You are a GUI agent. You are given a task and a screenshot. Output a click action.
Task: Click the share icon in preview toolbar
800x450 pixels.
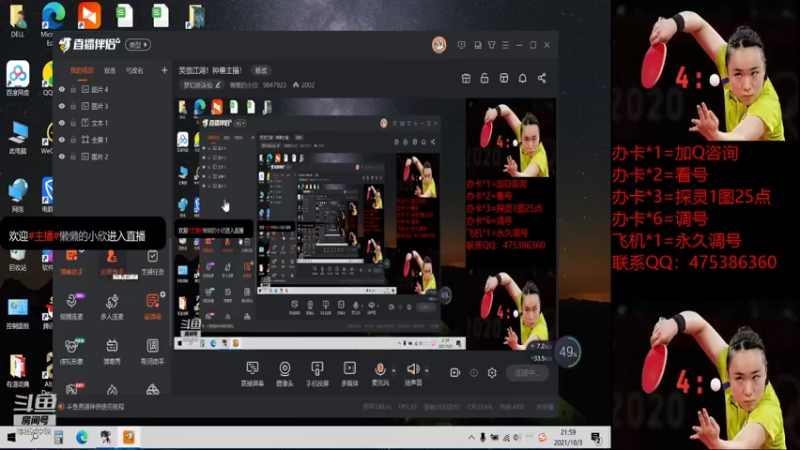click(542, 78)
